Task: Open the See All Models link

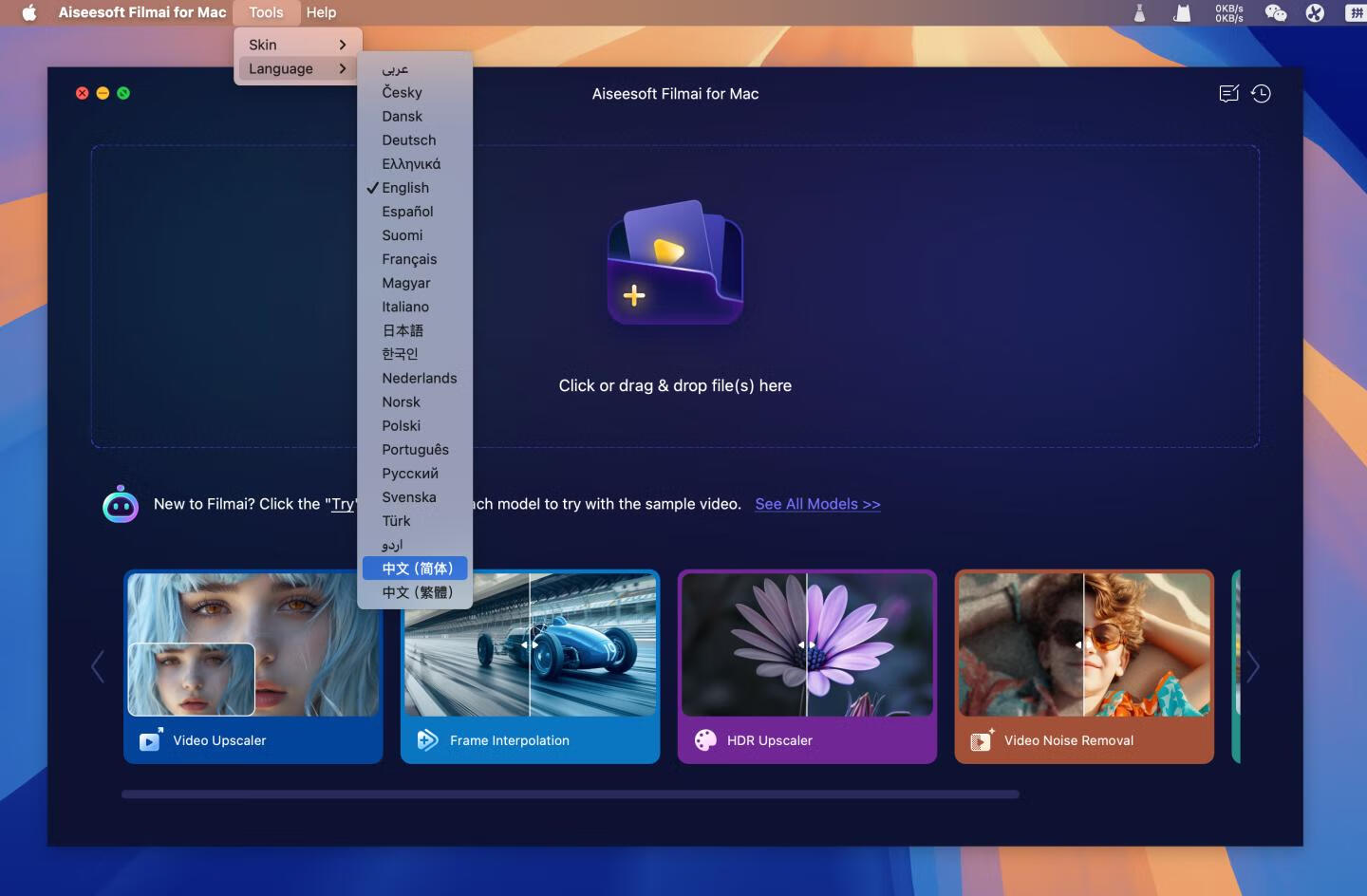Action: (x=817, y=504)
